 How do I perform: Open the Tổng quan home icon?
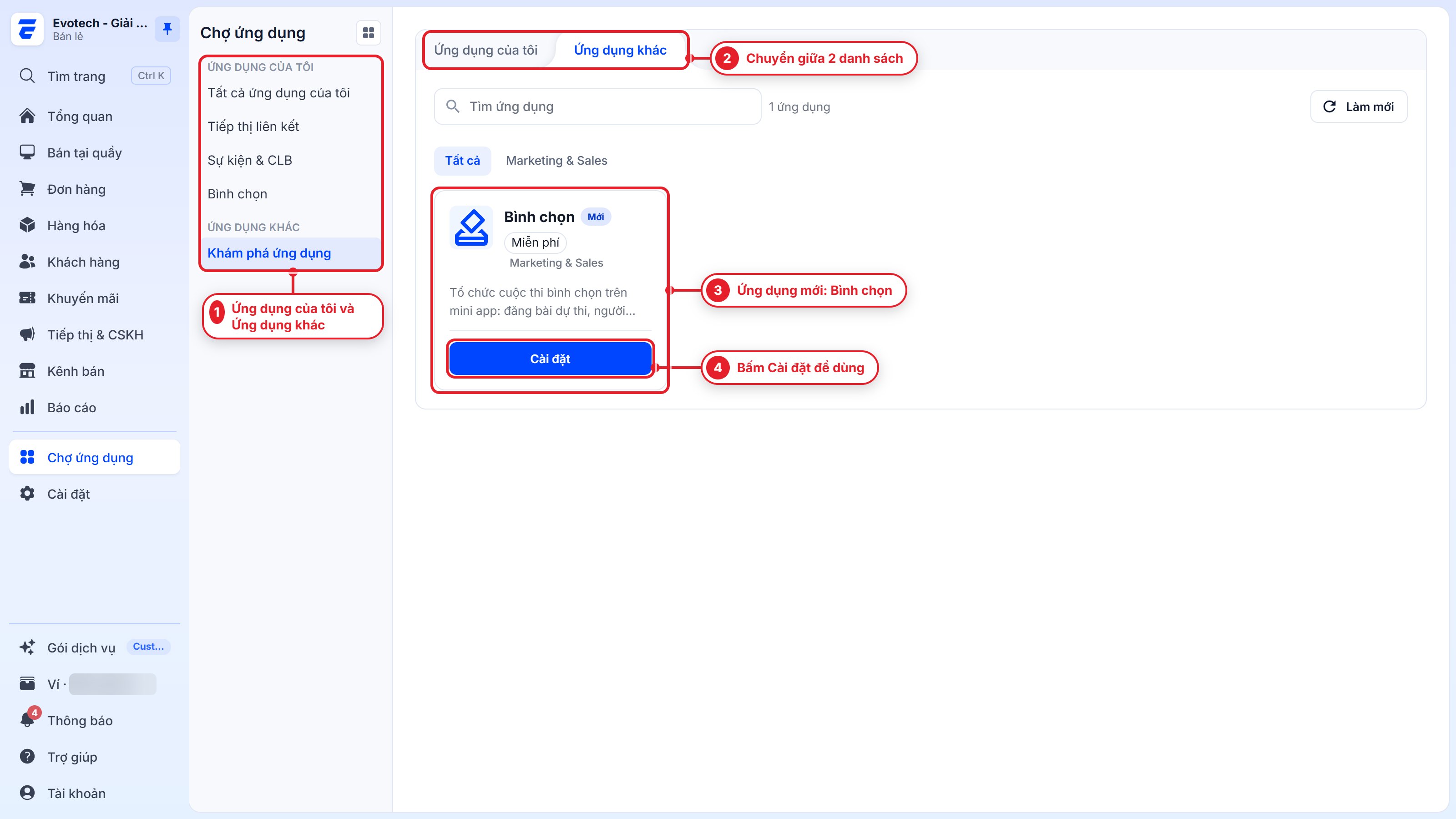[27, 116]
